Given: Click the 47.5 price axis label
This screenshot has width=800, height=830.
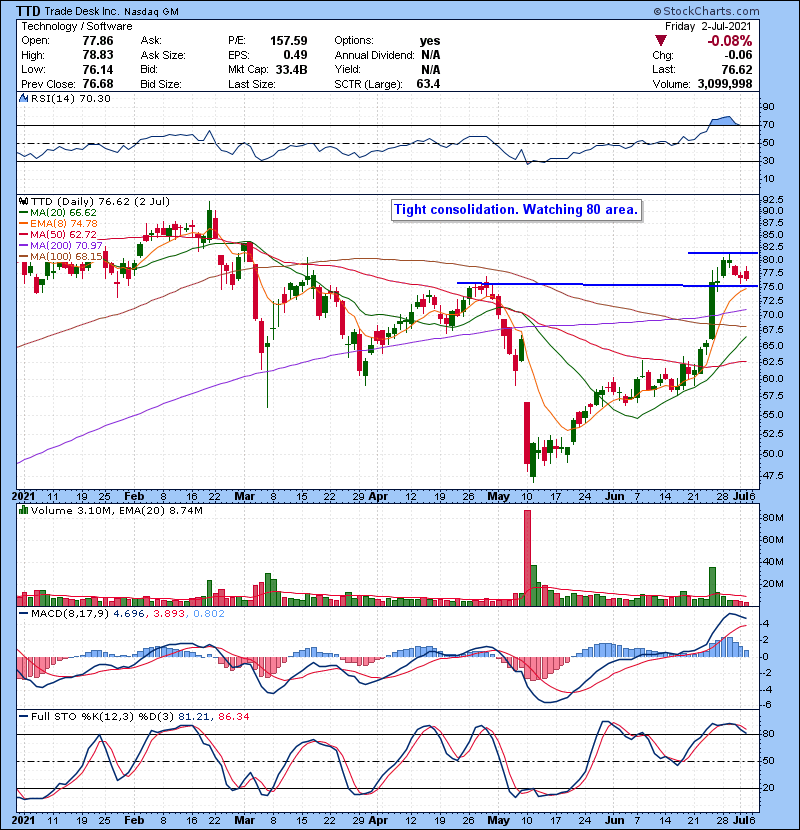Looking at the screenshot, I should click(x=772, y=475).
